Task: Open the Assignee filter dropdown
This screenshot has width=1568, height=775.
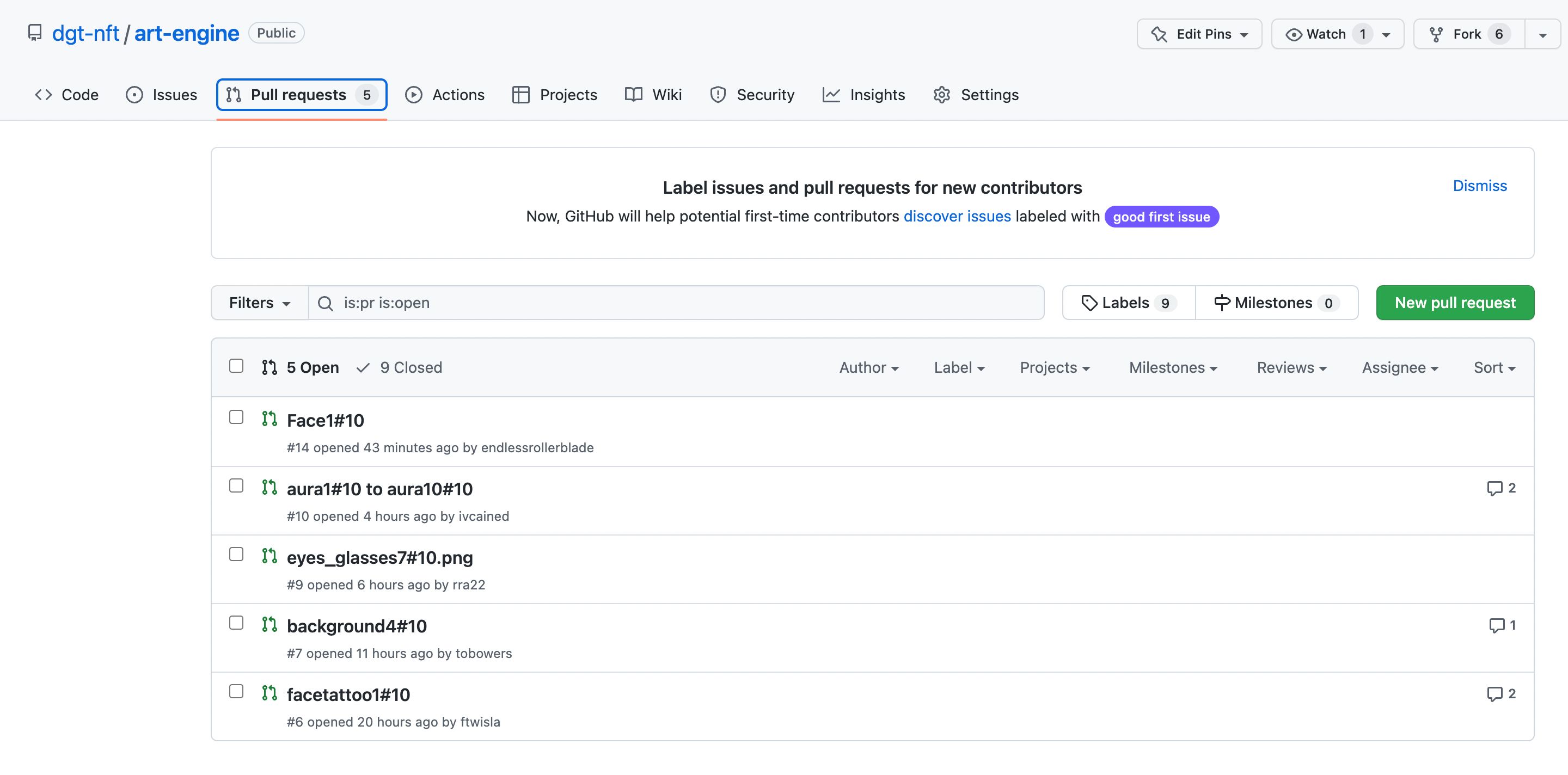Action: coord(1400,367)
